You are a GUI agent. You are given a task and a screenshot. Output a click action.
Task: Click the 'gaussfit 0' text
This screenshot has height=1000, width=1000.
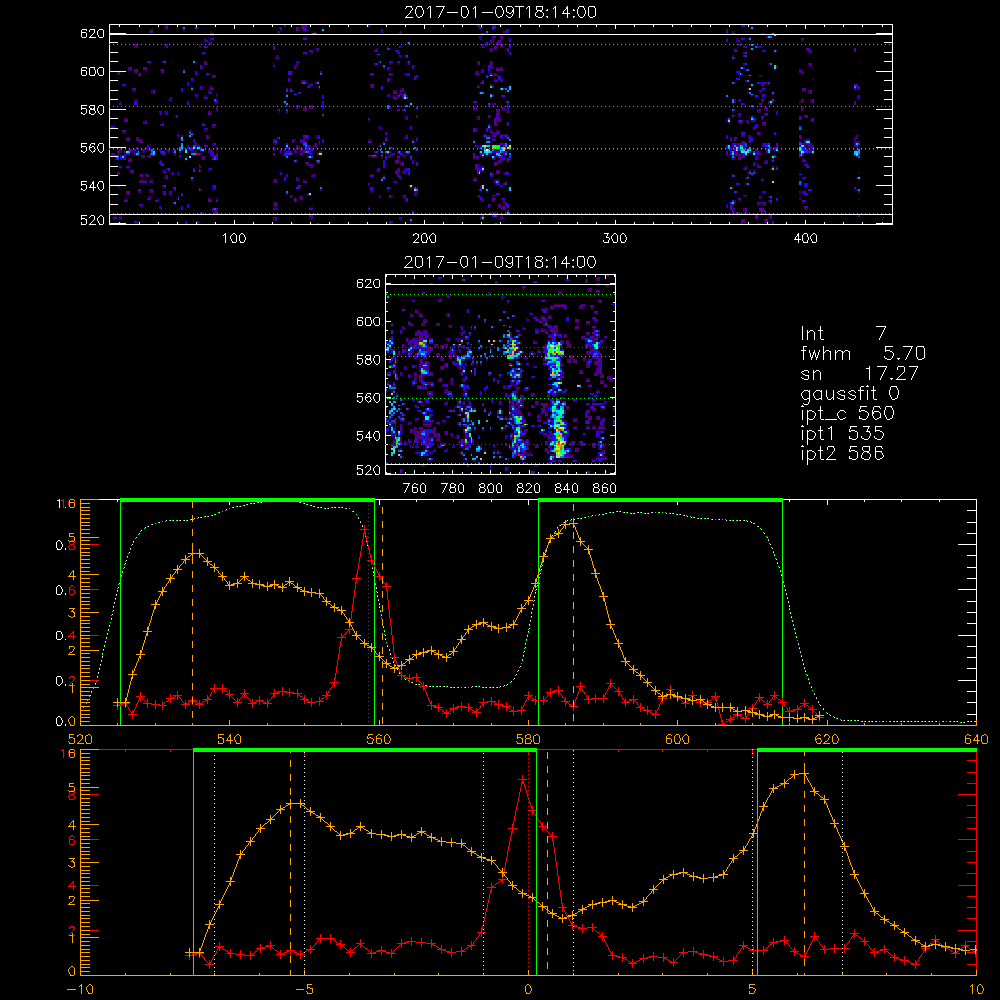coord(850,393)
